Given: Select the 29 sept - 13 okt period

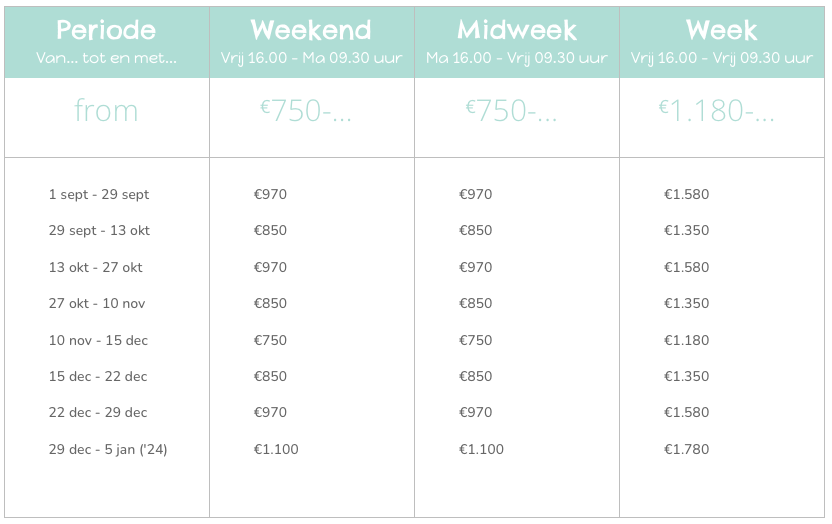Looking at the screenshot, I should tap(99, 231).
